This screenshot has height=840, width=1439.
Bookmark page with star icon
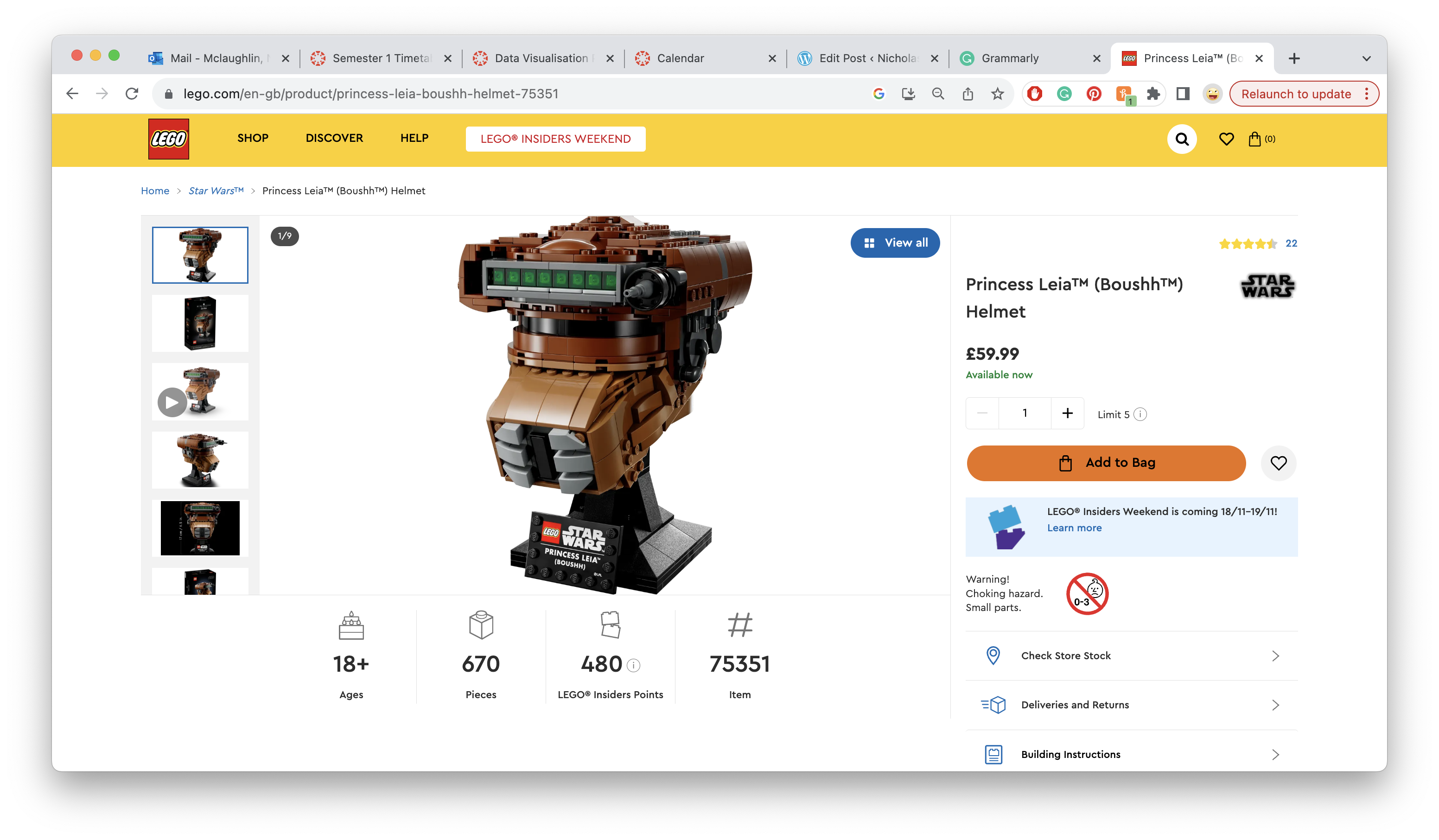click(x=997, y=94)
